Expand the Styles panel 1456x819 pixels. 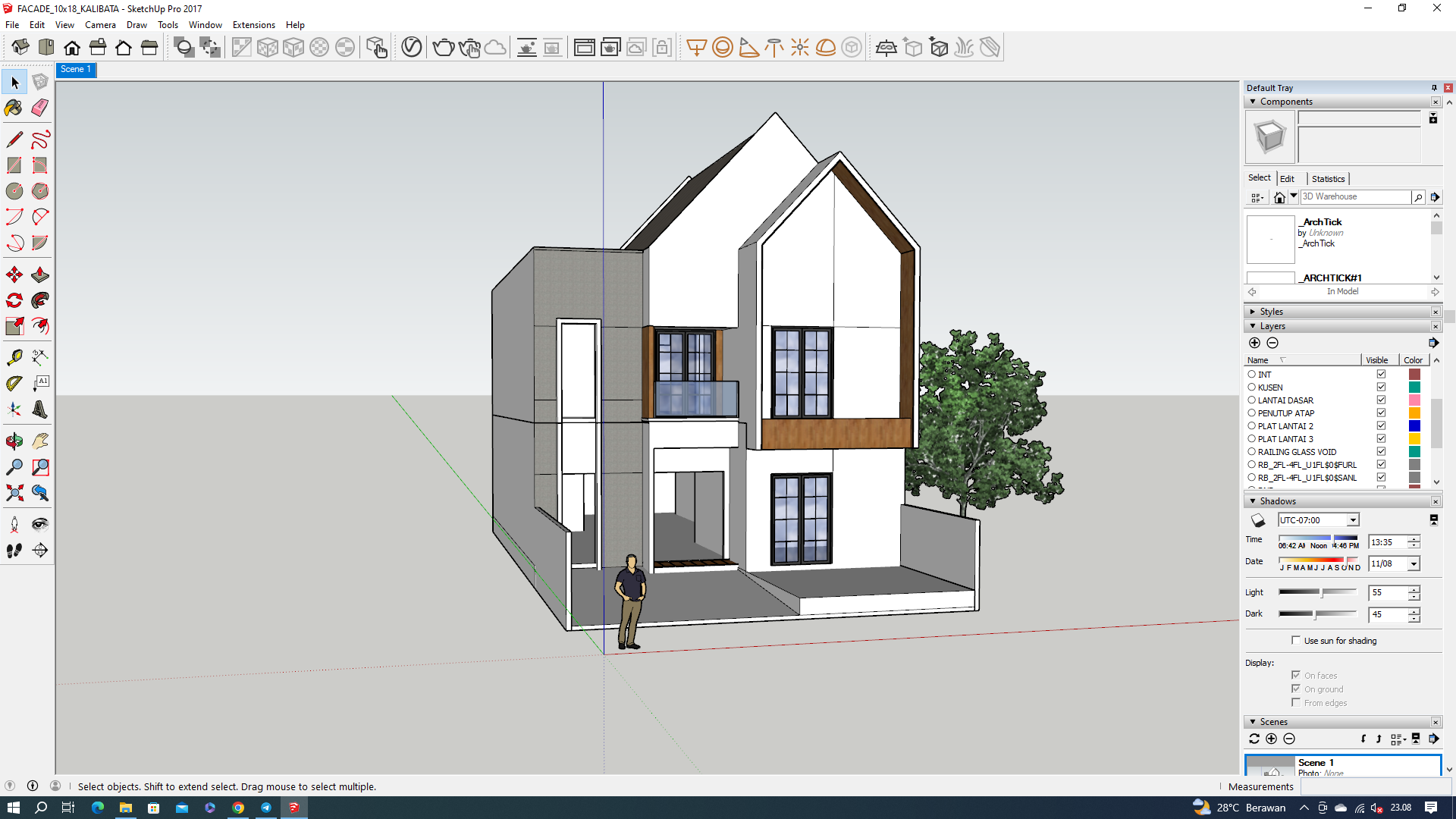[1253, 312]
